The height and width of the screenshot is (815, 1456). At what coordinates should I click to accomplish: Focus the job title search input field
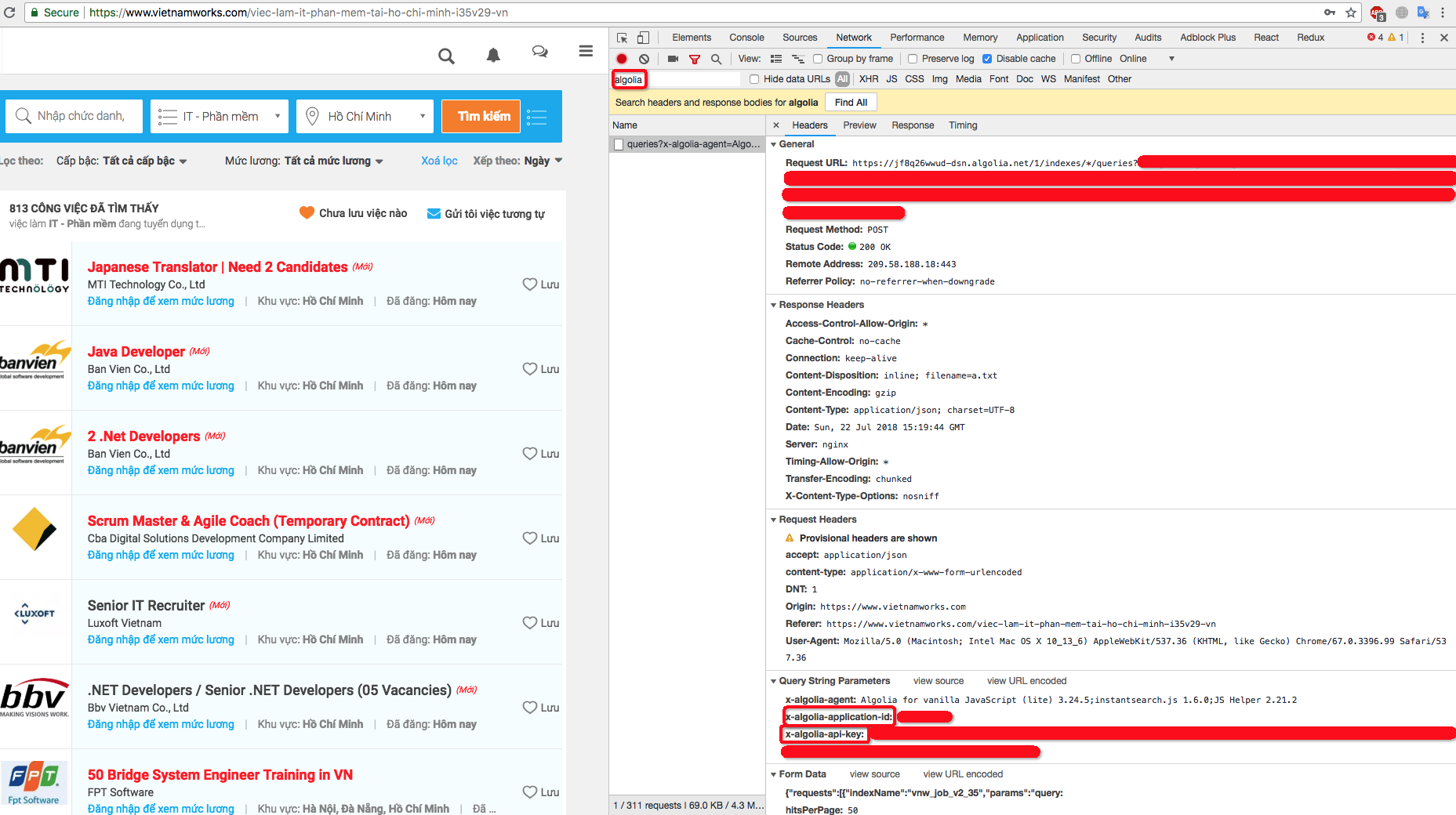click(75, 117)
